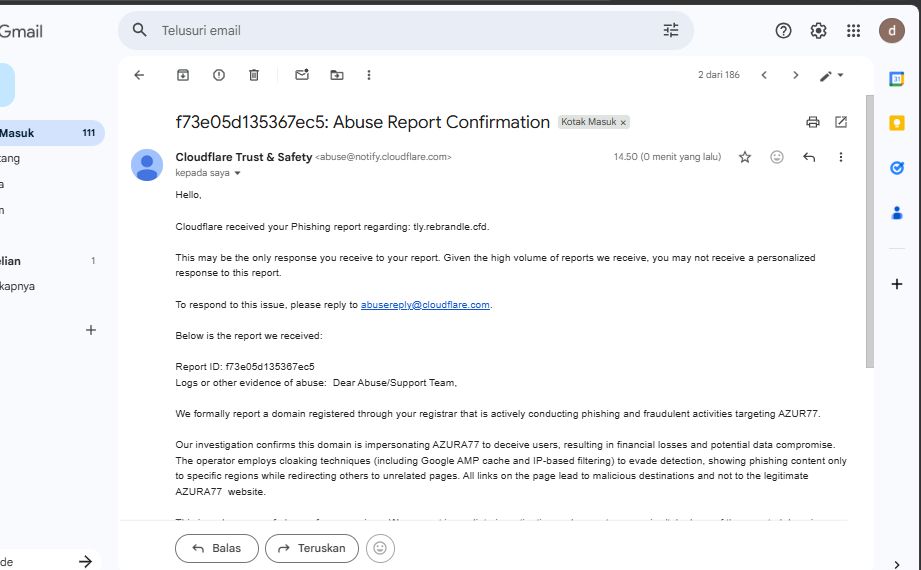Viewport: 921px width, 570px height.
Task: Remove the Kotak Masuk label
Action: coord(623,122)
